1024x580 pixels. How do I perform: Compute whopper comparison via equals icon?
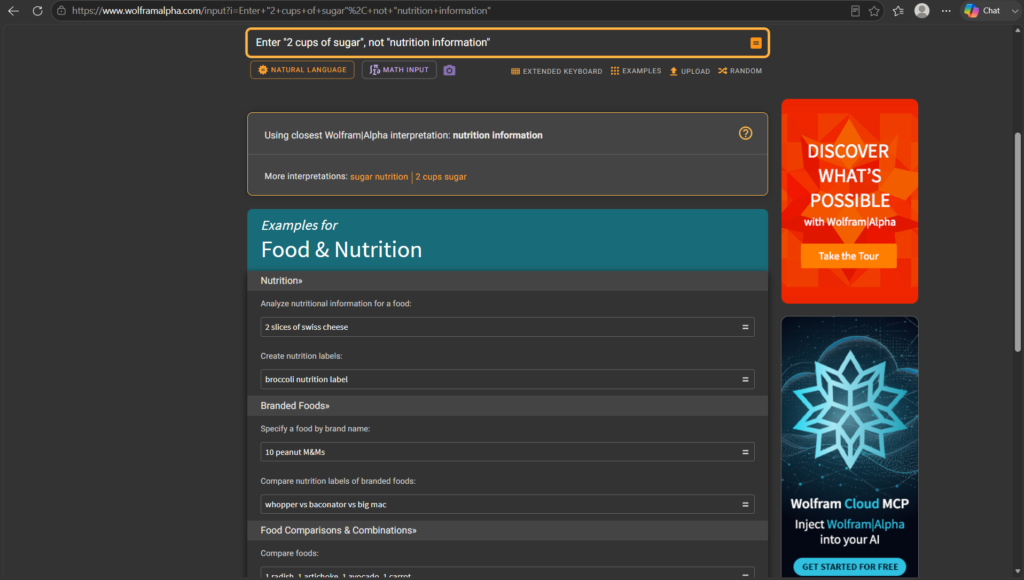point(745,504)
